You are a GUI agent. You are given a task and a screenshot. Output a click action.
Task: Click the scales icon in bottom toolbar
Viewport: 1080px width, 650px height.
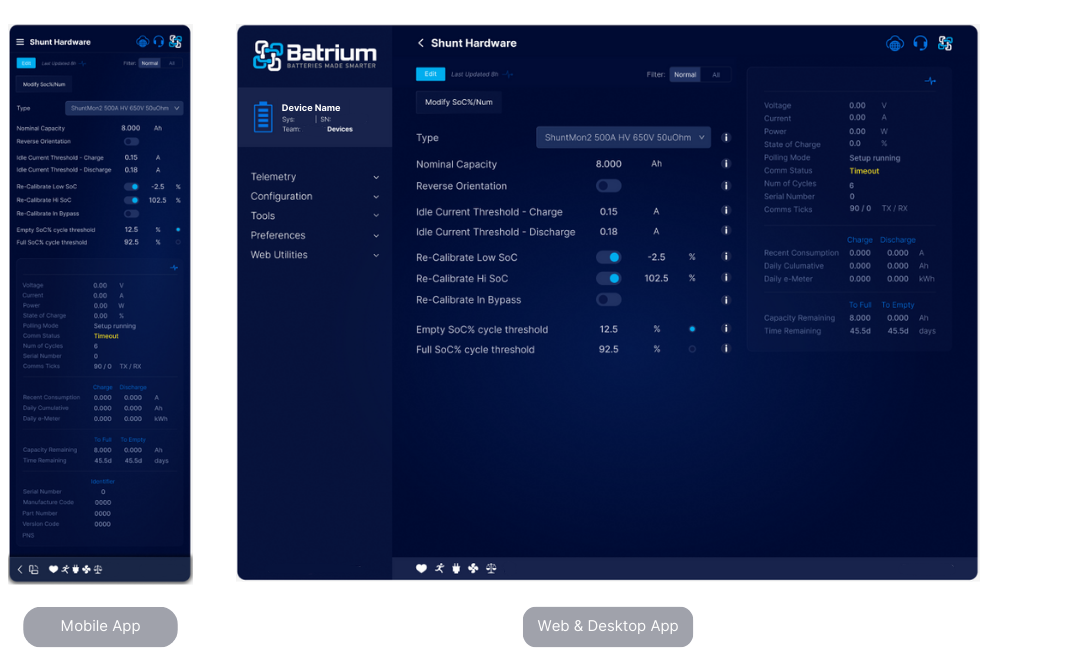490,568
